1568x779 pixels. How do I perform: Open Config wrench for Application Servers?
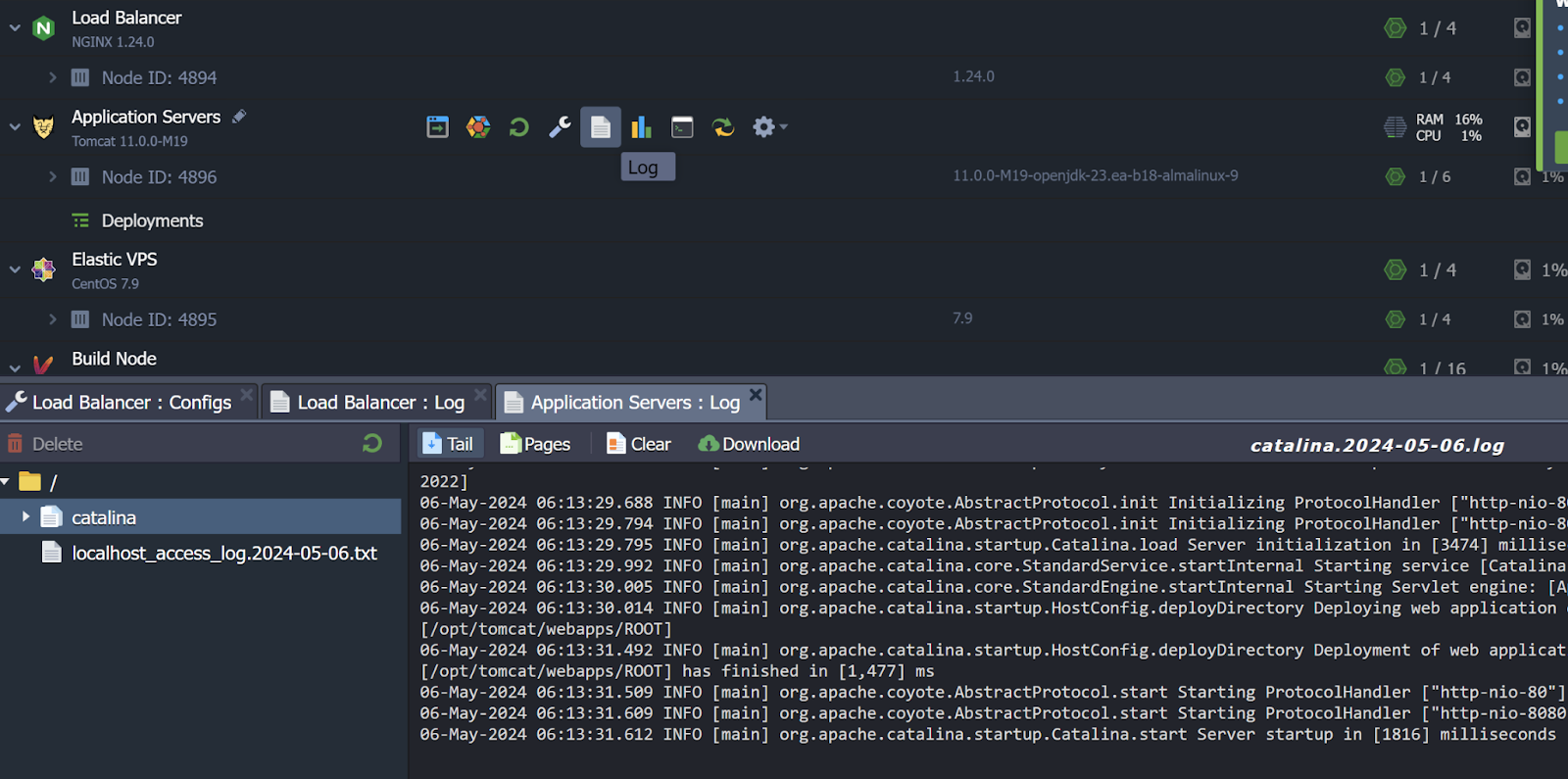(560, 126)
